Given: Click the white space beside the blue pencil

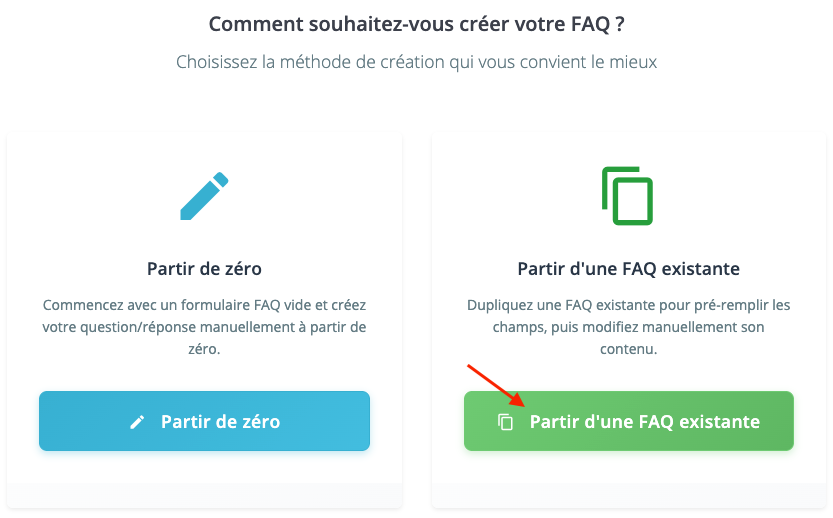Looking at the screenshot, I should click(x=90, y=197).
